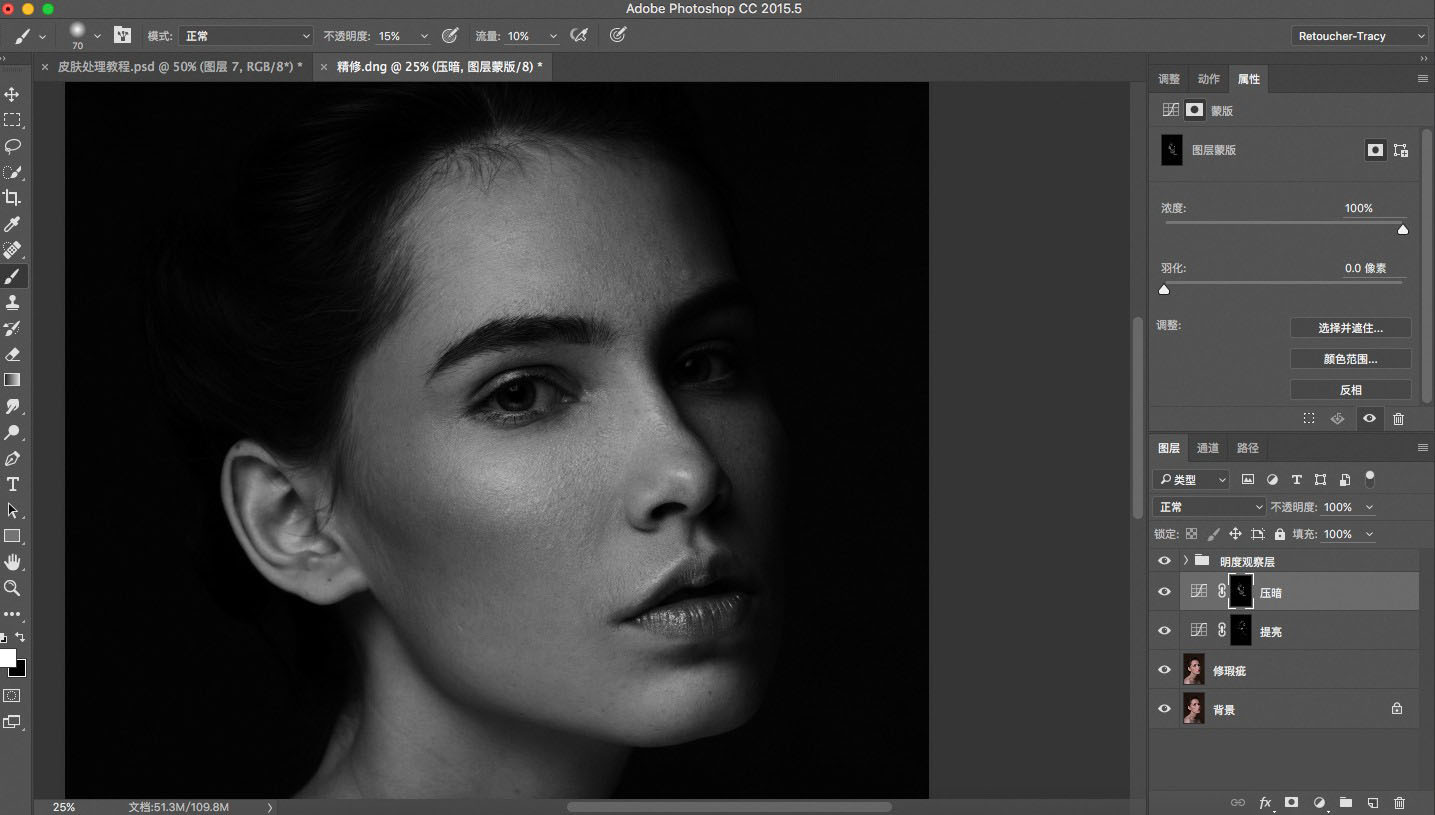1435x815 pixels.
Task: Expand the 明度观察层 layer group
Action: coord(1185,561)
